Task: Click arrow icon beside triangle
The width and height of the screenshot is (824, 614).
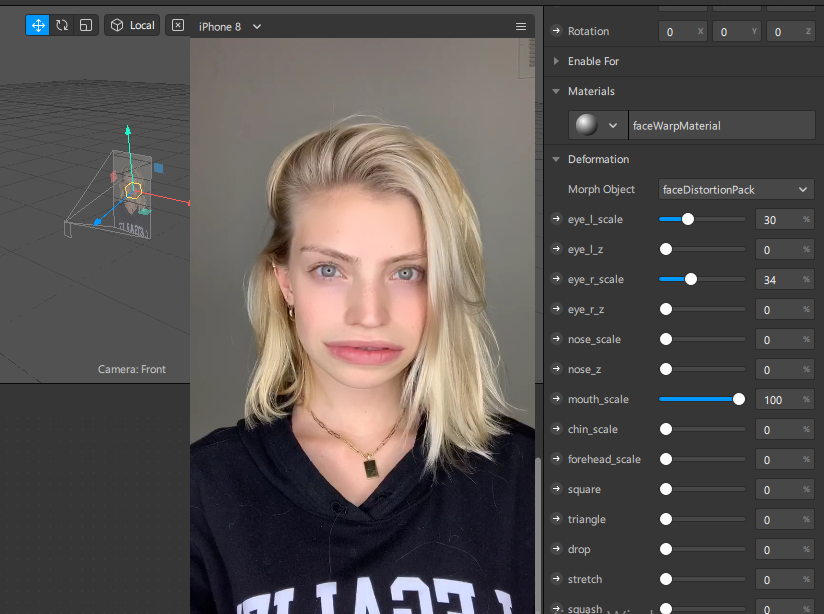Action: (x=556, y=518)
